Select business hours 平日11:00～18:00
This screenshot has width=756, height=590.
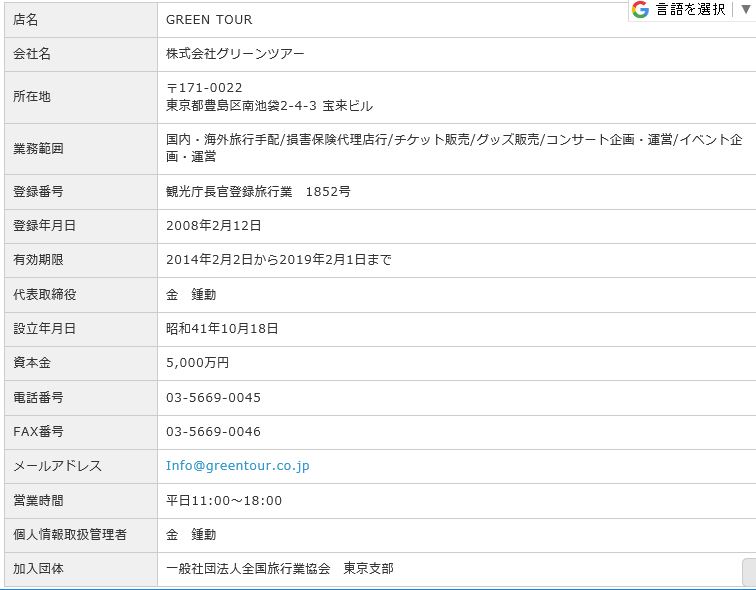(224, 501)
